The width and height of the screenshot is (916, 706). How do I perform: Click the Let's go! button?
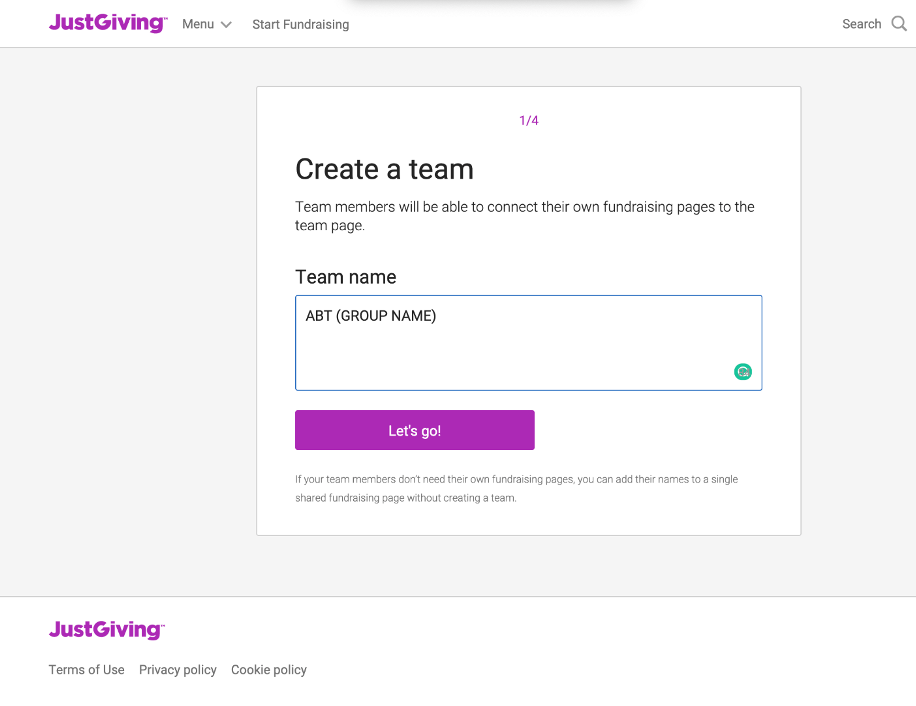(x=414, y=430)
